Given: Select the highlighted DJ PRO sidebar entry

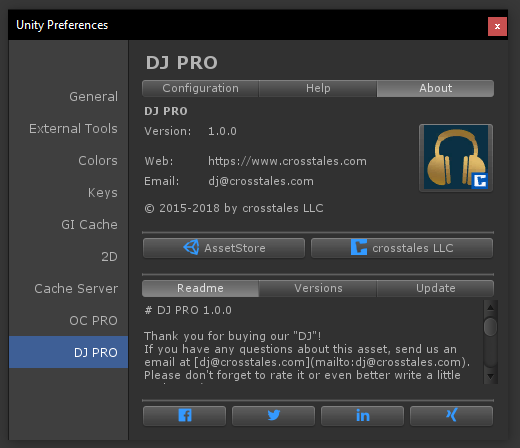Looking at the screenshot, I should [68, 352].
